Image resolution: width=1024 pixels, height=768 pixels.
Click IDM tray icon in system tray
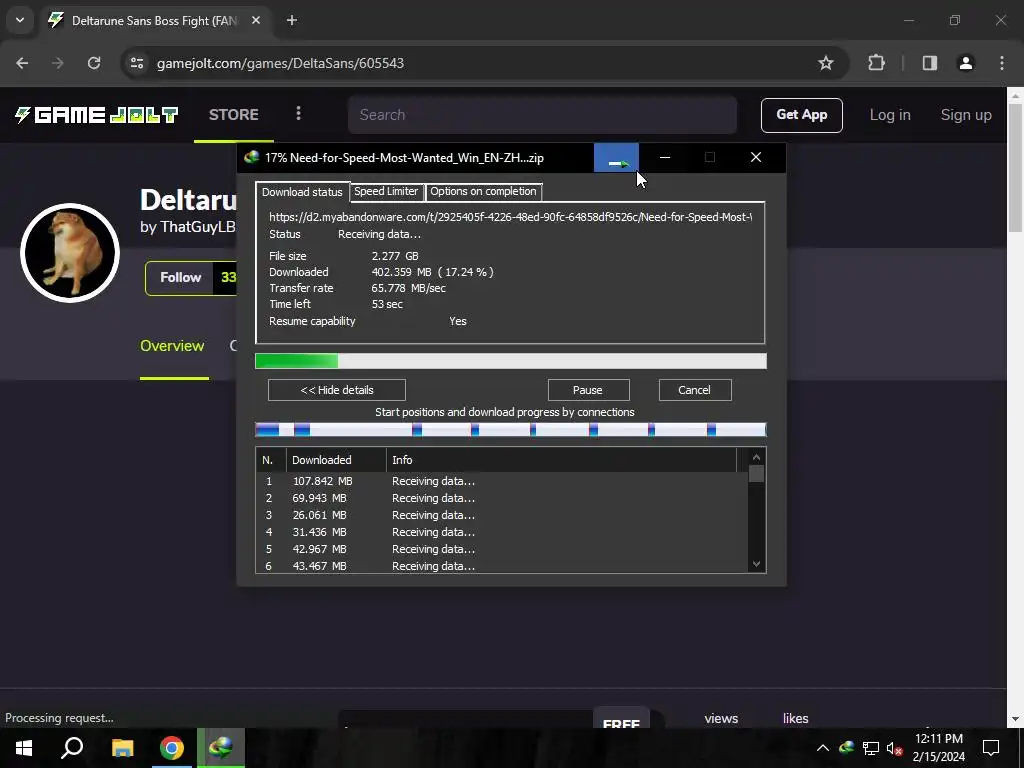coord(846,748)
